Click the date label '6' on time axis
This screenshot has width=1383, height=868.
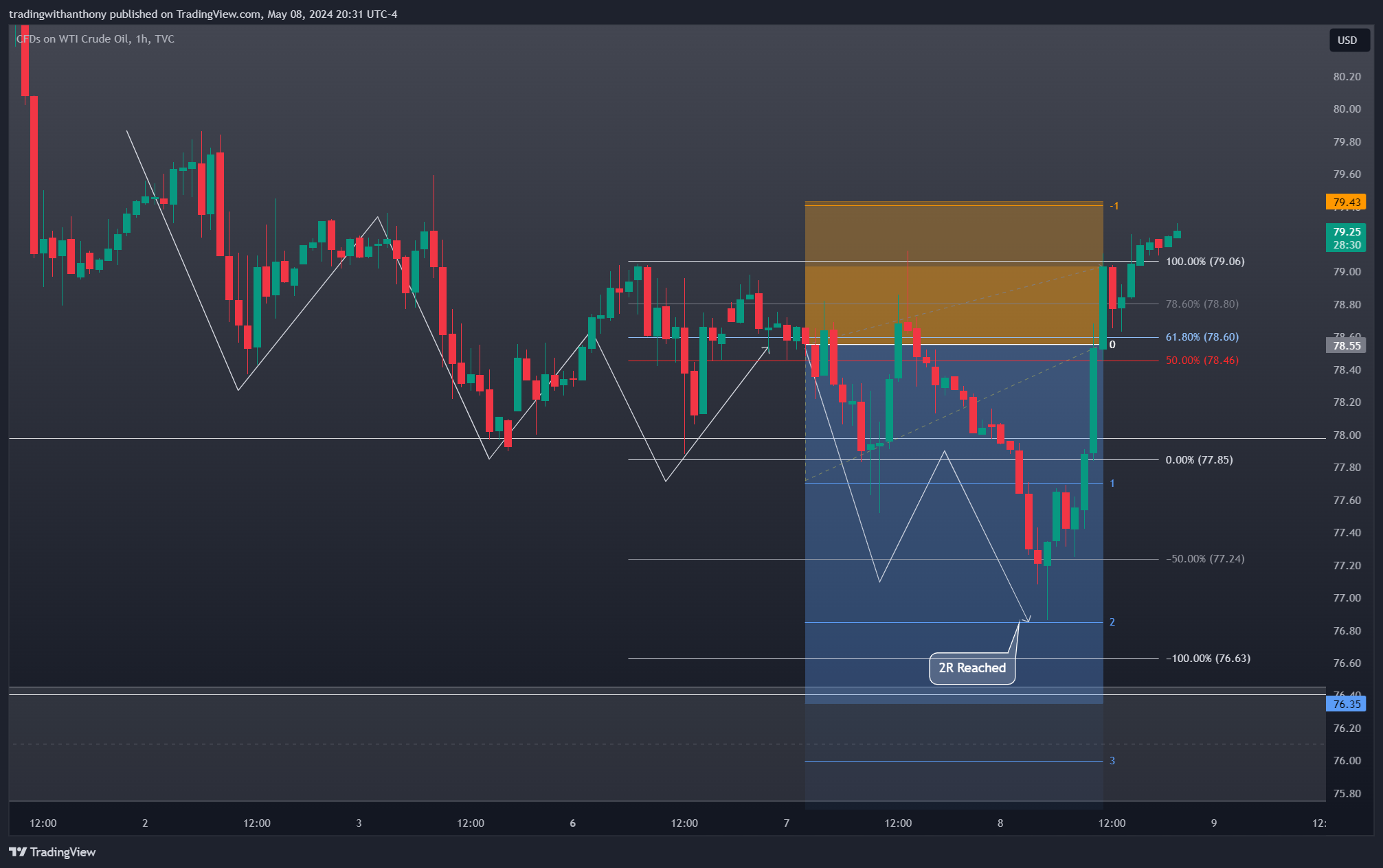pyautogui.click(x=572, y=823)
